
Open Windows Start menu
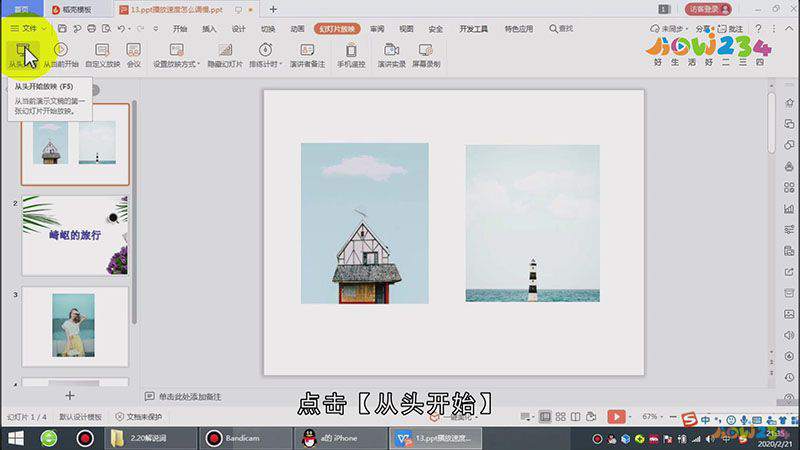point(16,438)
